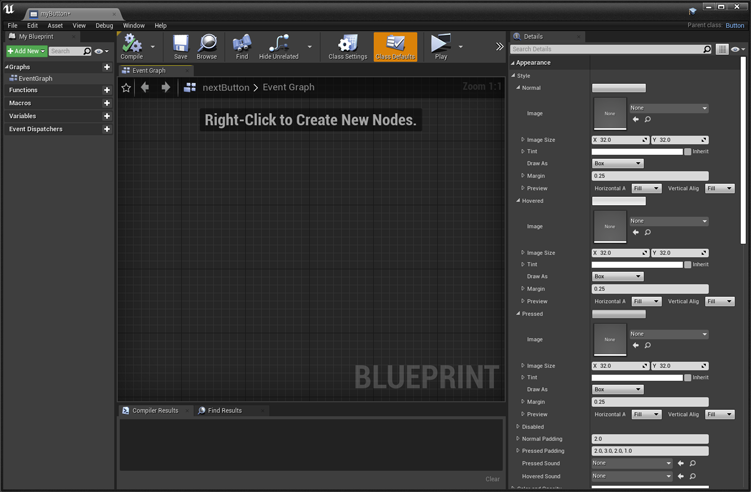Use selected asset for Normal image

(x=636, y=119)
